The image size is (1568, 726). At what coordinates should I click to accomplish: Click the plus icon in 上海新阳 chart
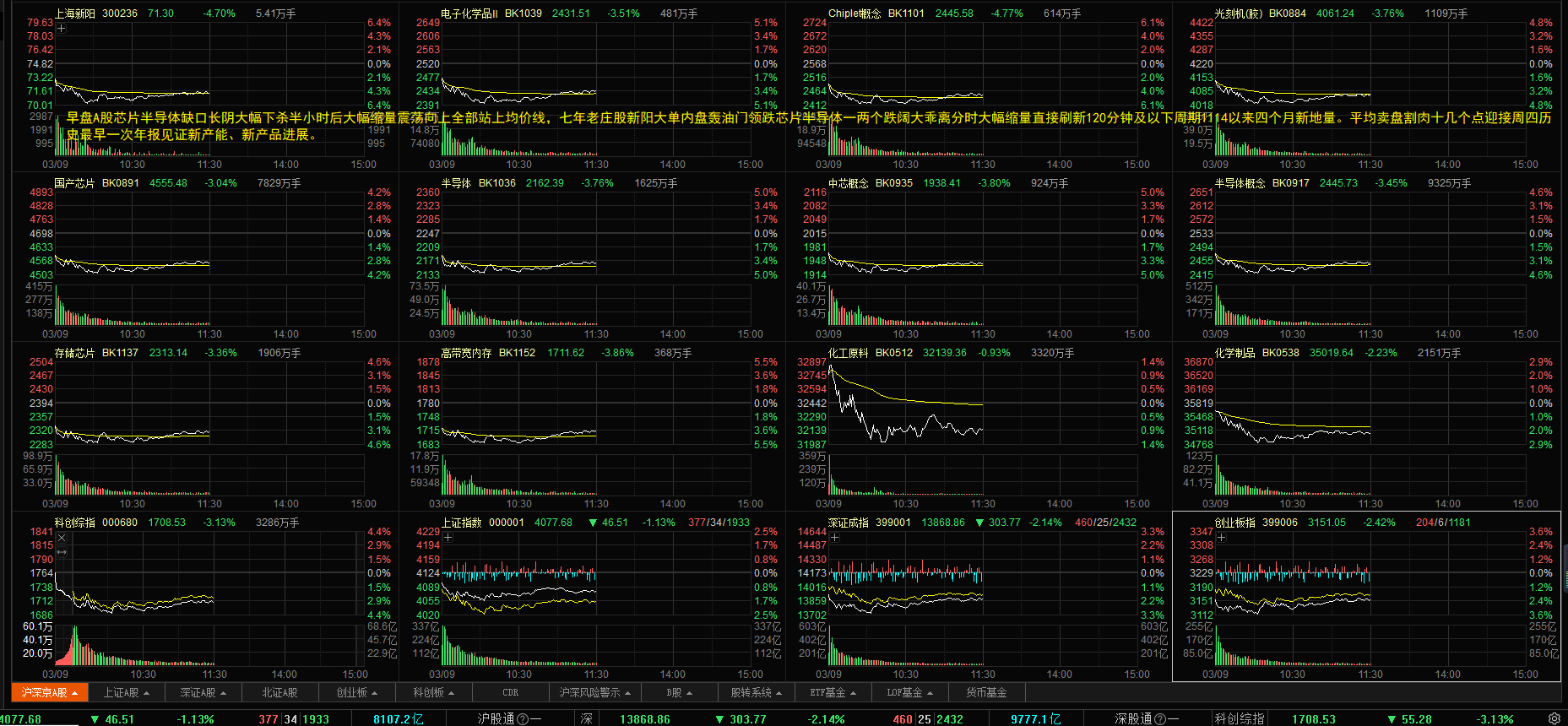pos(62,28)
